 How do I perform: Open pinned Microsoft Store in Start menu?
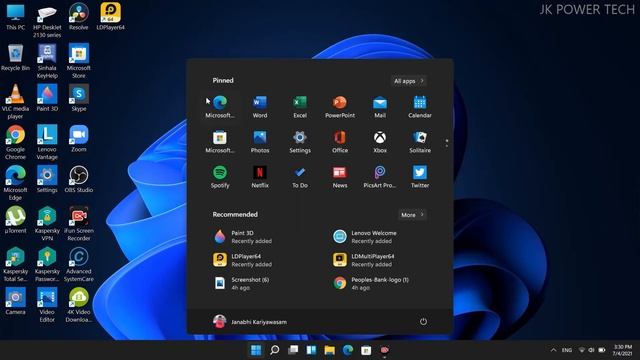[x=220, y=142]
